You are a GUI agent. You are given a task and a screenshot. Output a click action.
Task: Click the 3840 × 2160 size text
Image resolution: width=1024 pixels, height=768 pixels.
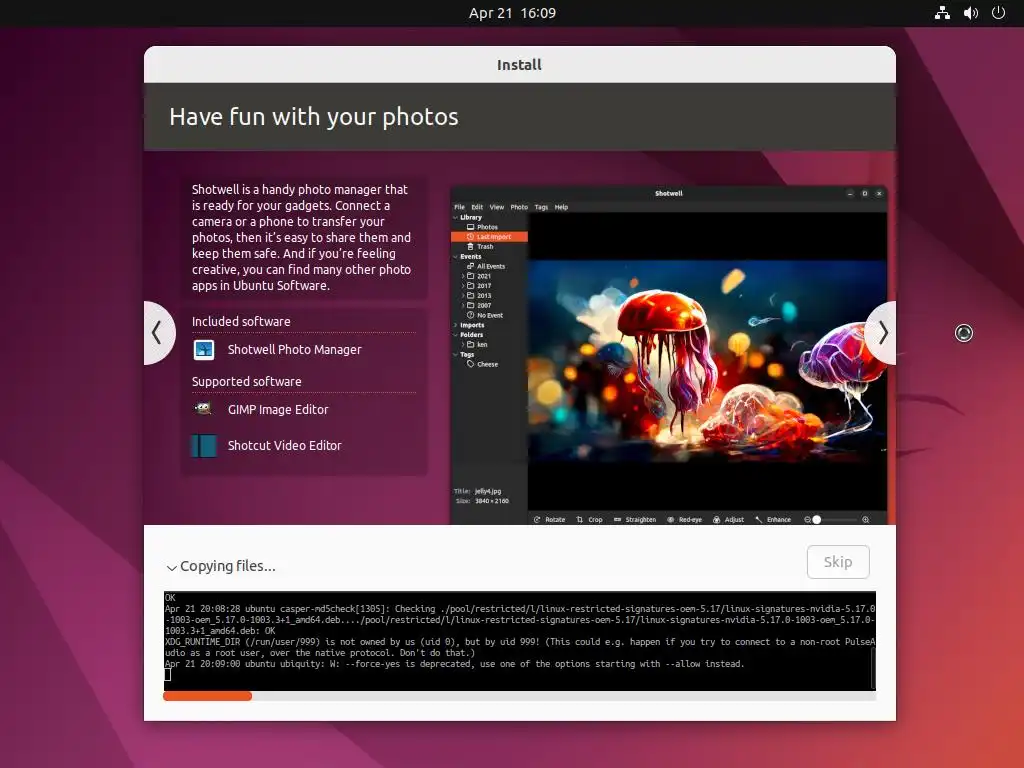coord(492,501)
